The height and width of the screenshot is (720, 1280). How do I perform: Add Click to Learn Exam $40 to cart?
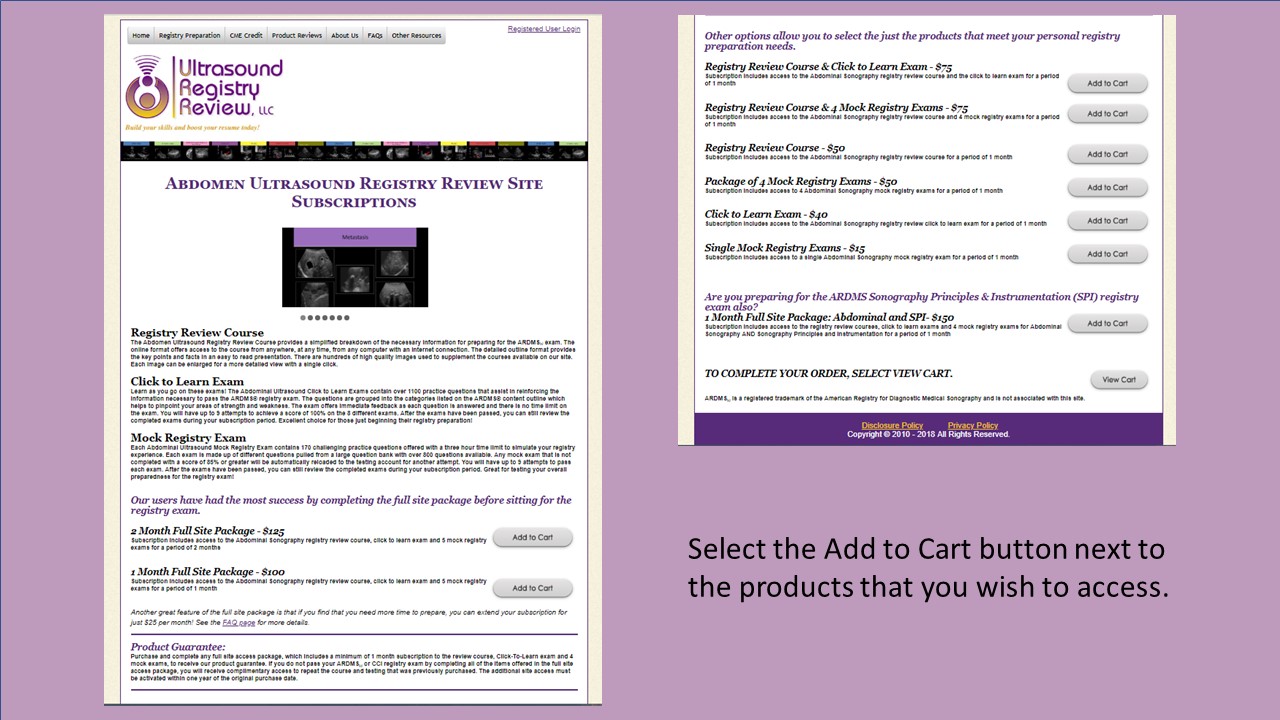1108,221
